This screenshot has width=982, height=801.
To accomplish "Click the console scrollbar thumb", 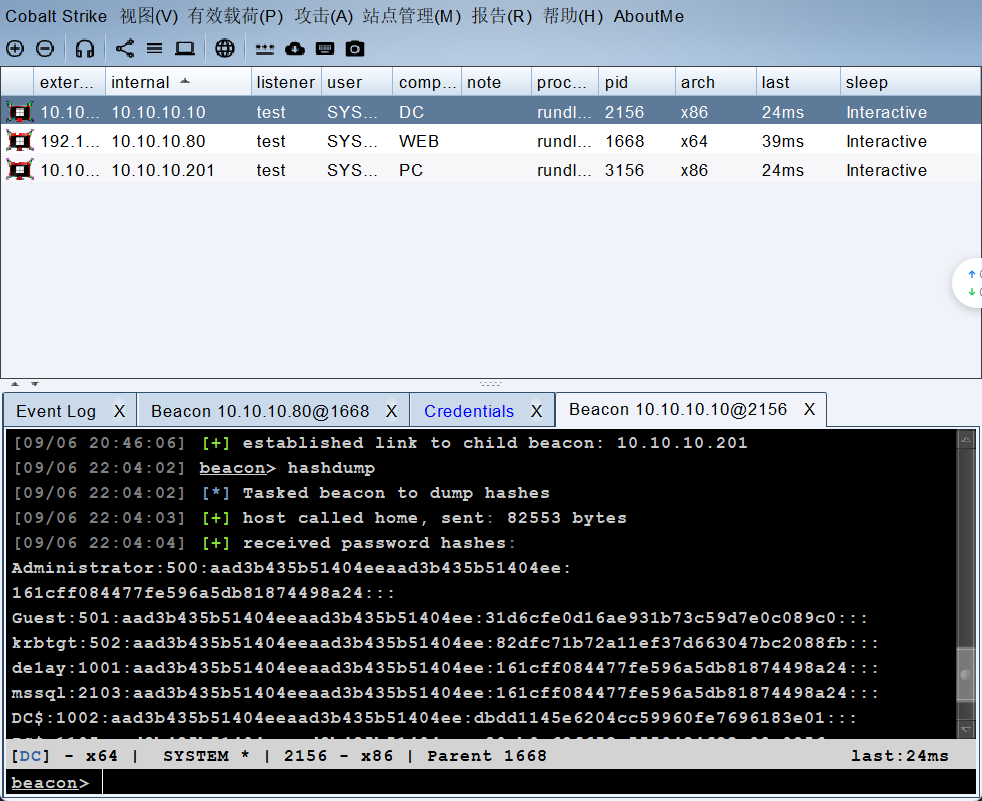I will pyautogui.click(x=966, y=675).
